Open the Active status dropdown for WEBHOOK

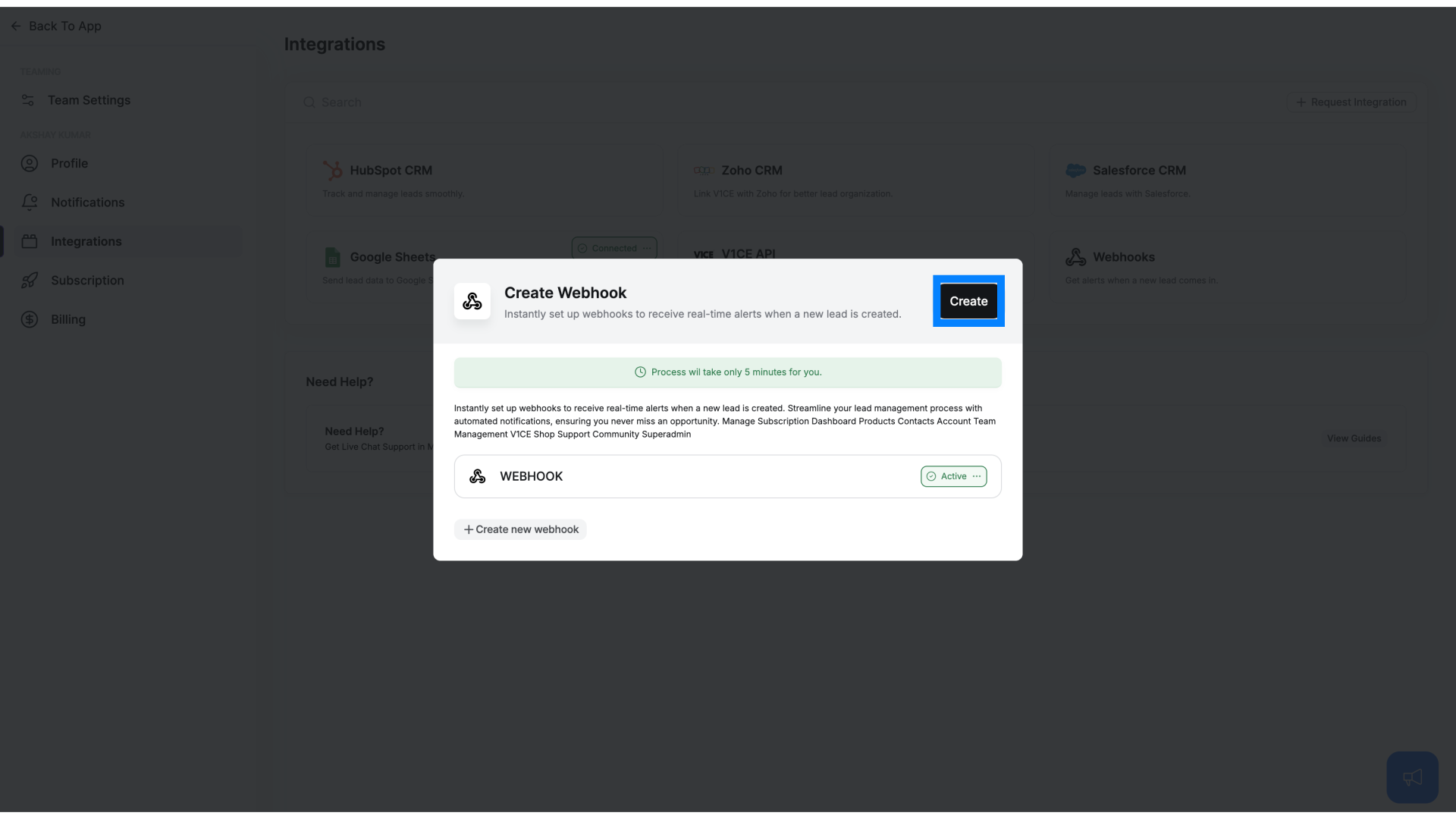[953, 476]
